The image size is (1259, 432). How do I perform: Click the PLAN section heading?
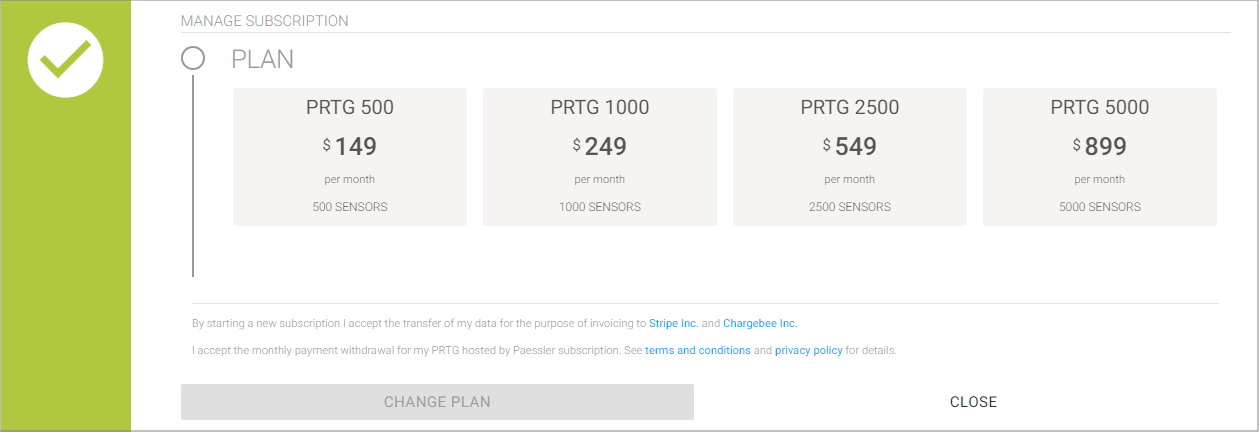click(263, 59)
